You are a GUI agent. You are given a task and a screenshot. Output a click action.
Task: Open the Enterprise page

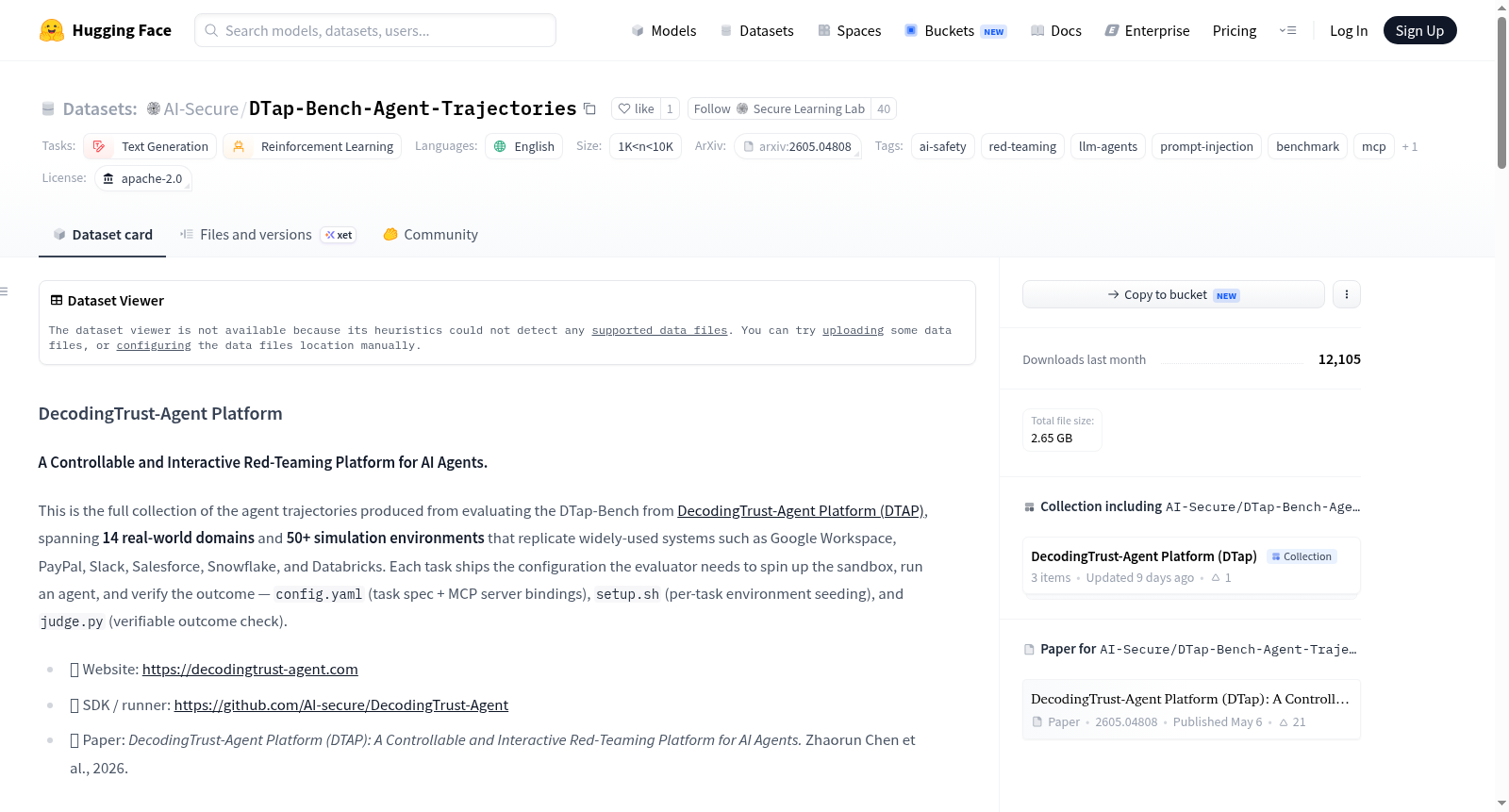(1147, 30)
